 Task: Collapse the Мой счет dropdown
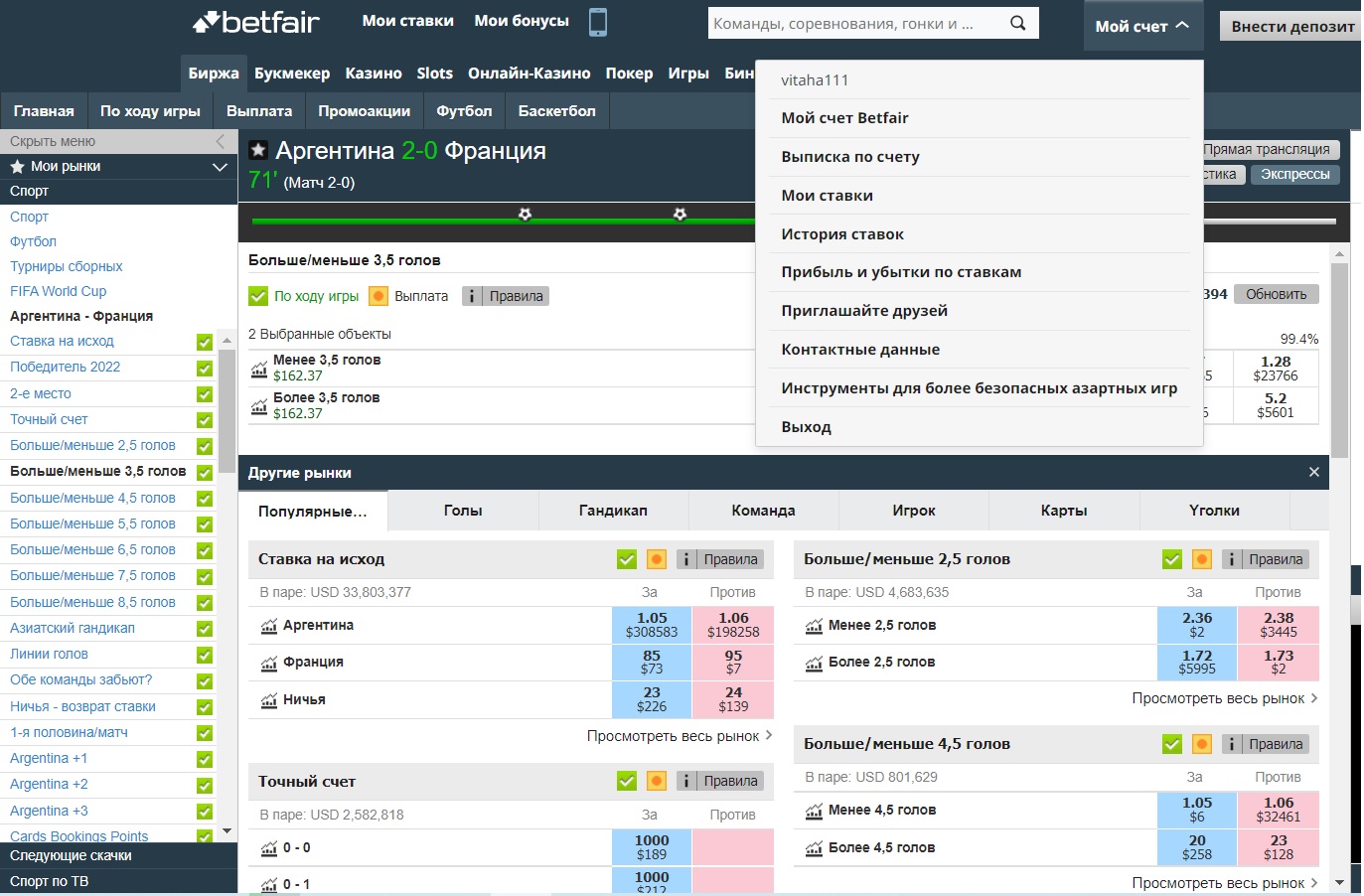point(1141,26)
